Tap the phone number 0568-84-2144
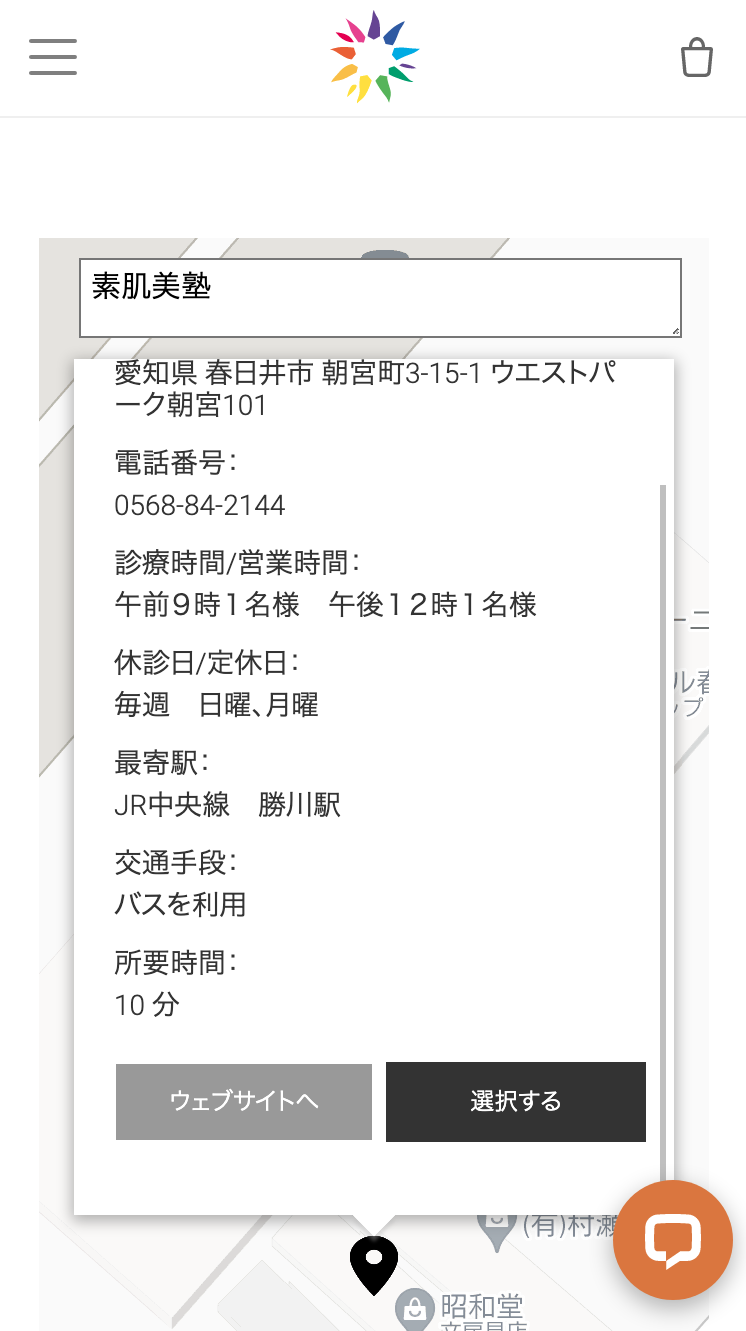This screenshot has width=746, height=1331. (x=200, y=506)
